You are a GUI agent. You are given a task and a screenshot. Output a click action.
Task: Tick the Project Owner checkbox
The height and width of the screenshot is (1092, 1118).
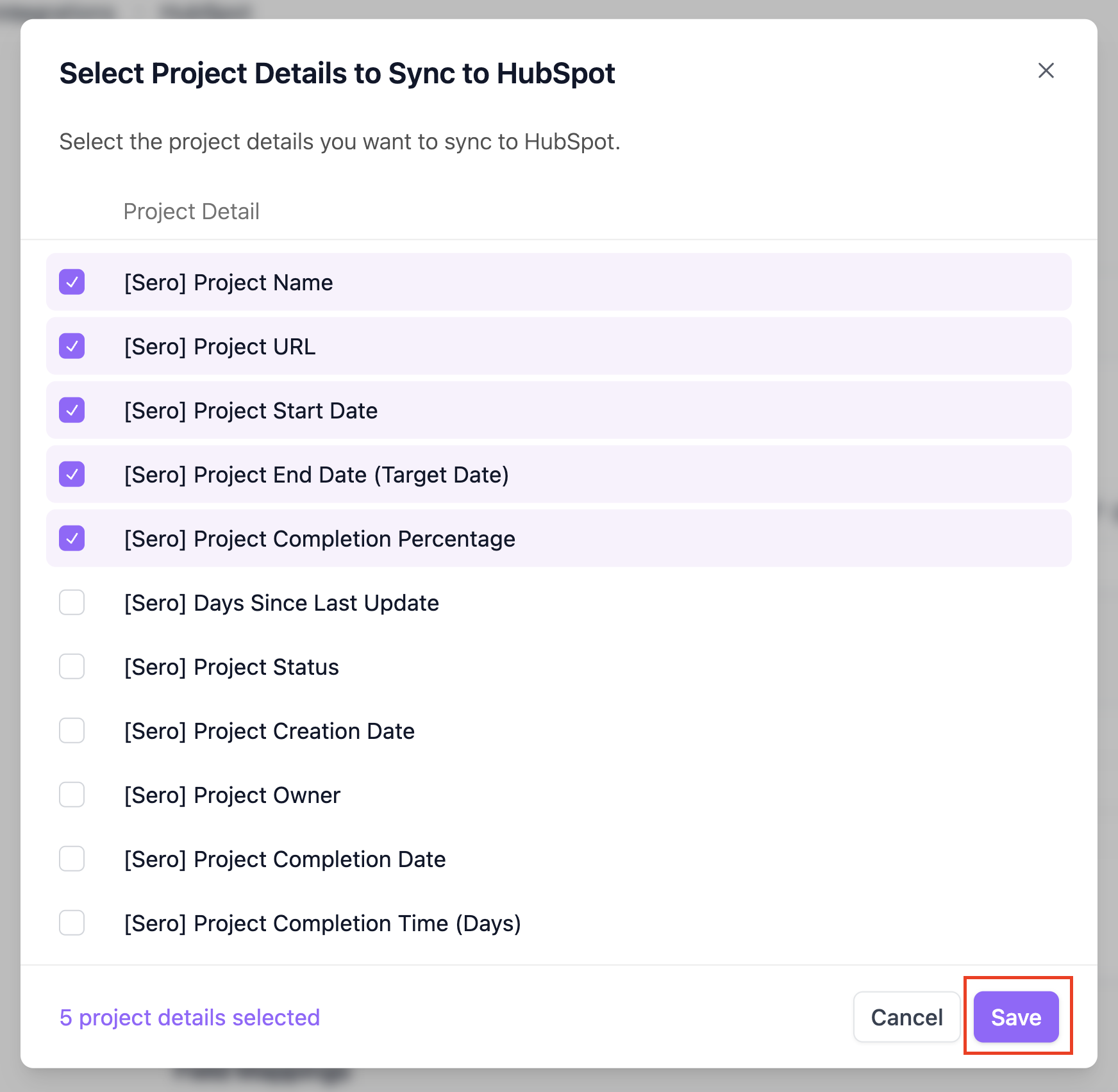[72, 795]
